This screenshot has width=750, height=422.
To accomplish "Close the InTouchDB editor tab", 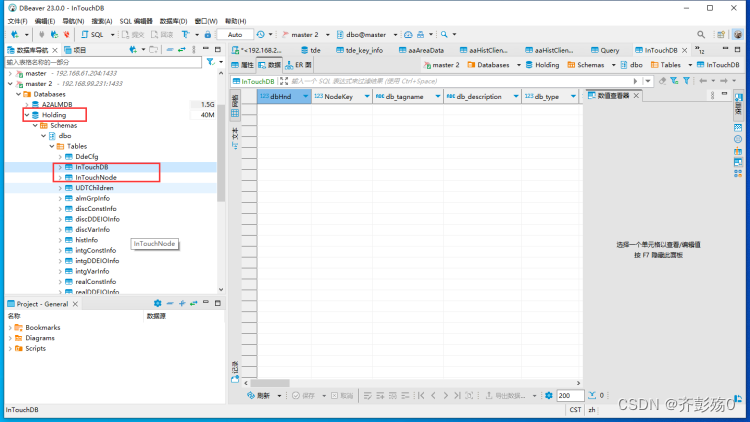I will tap(684, 50).
